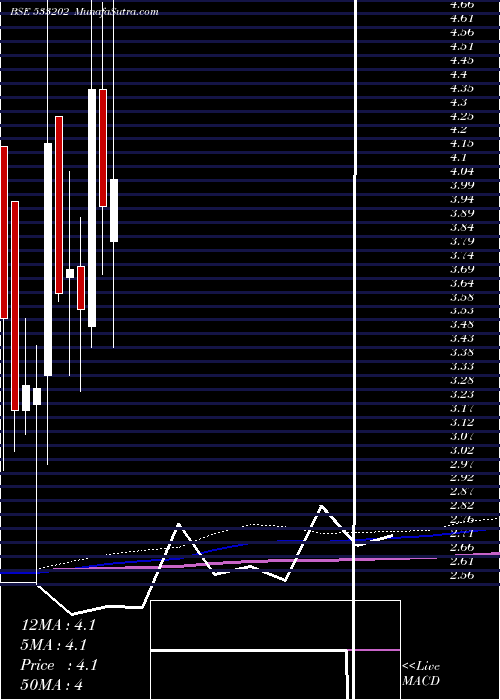Select the Price : 4.1 readout

59,665
